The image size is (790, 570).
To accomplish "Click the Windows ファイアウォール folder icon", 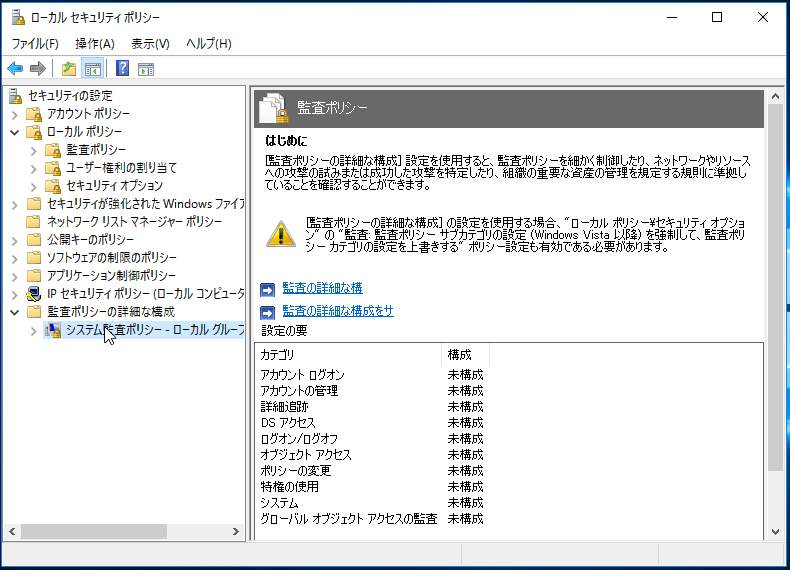I will [x=34, y=204].
